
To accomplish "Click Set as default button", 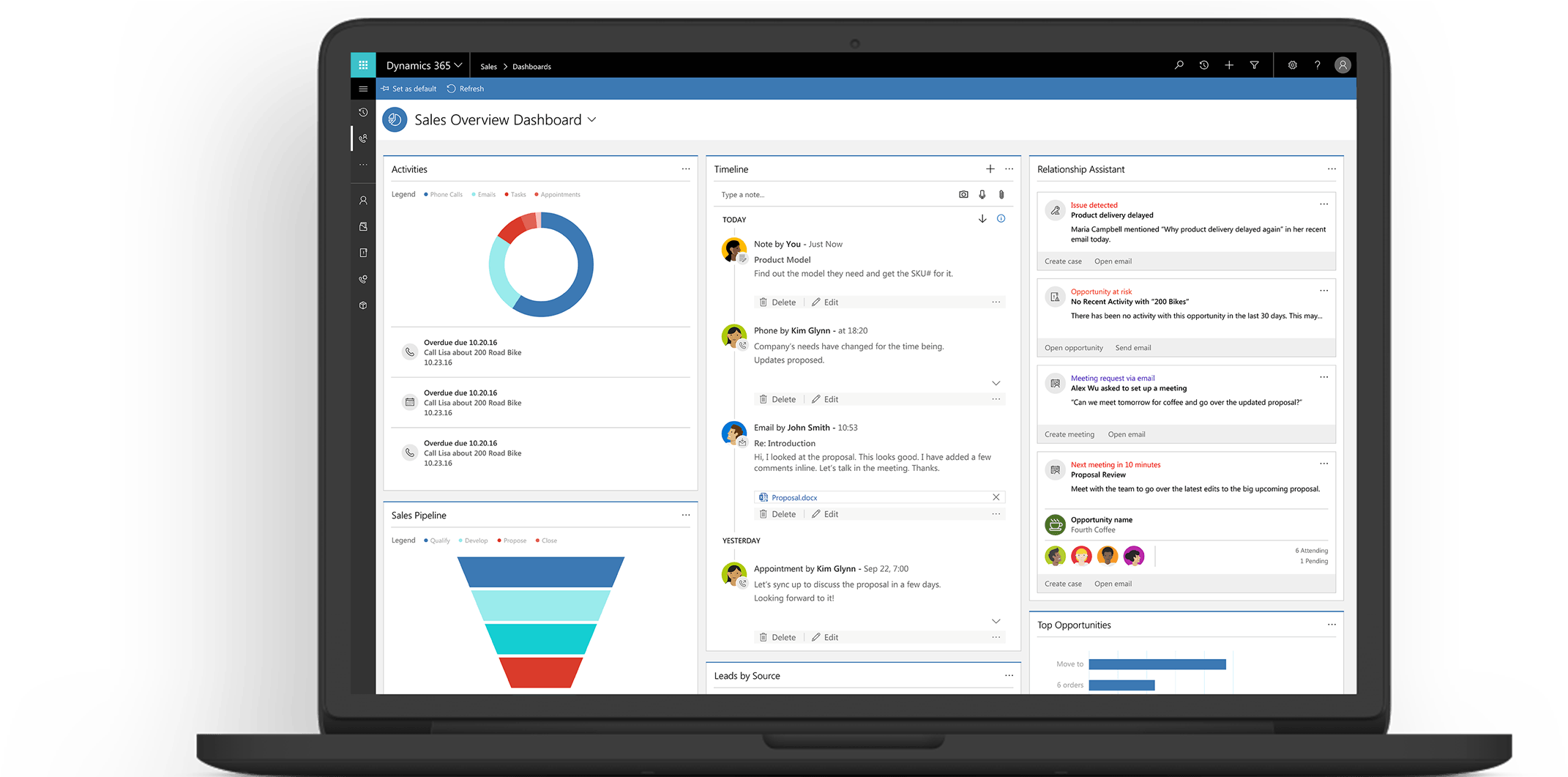I will [409, 89].
